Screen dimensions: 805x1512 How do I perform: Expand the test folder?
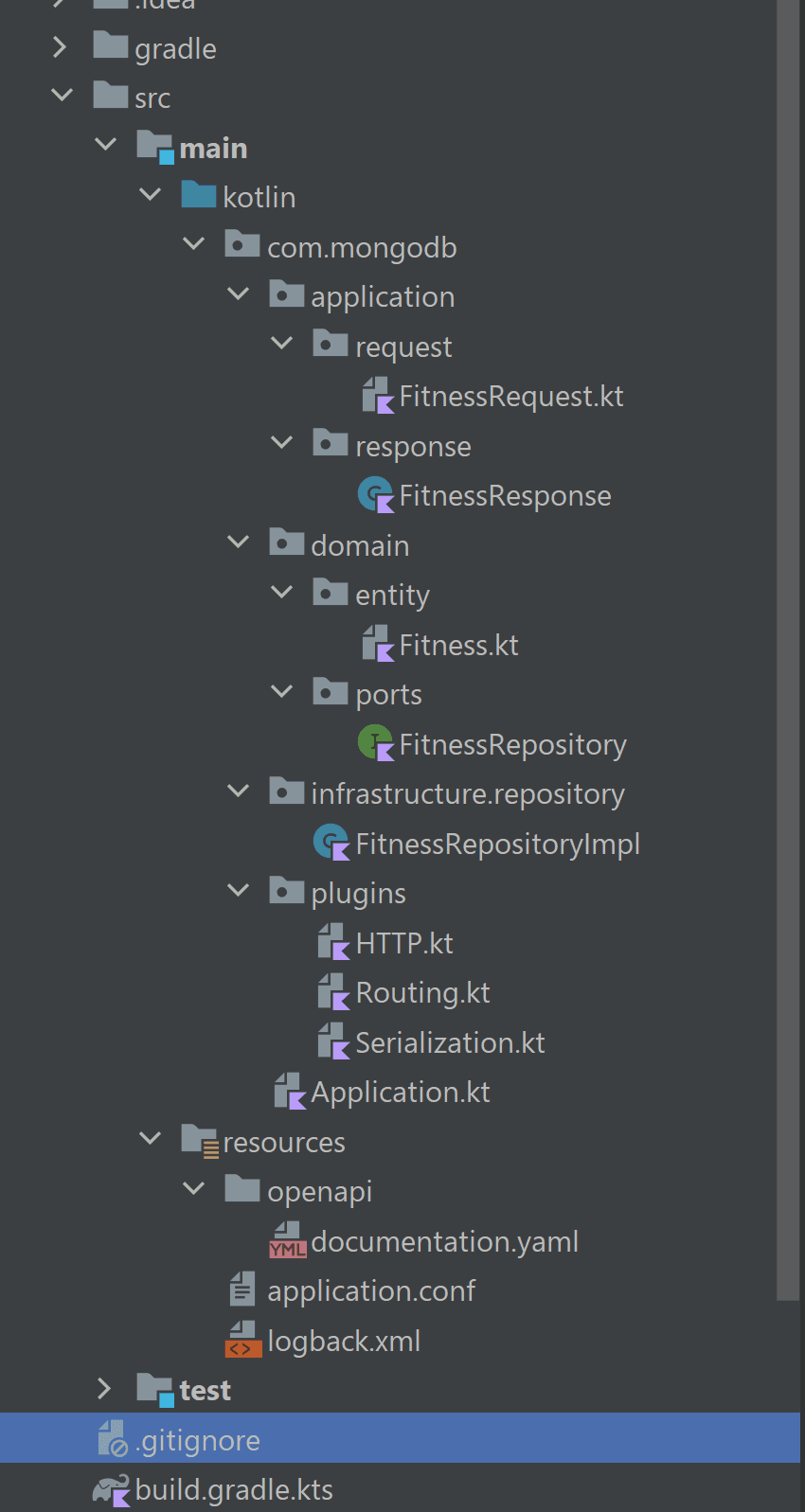click(105, 1389)
